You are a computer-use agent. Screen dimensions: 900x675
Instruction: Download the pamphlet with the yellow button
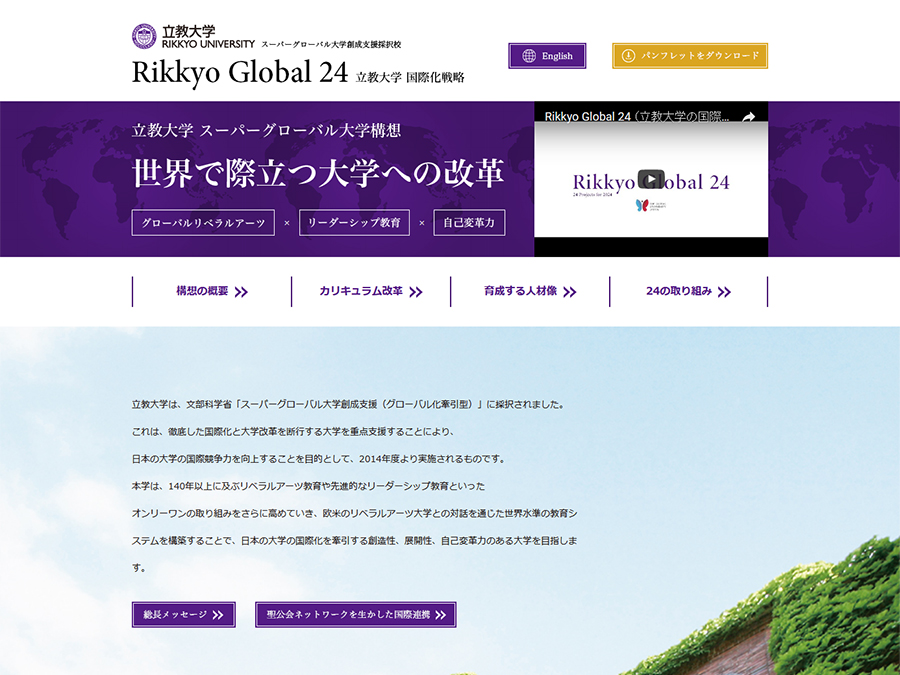690,56
